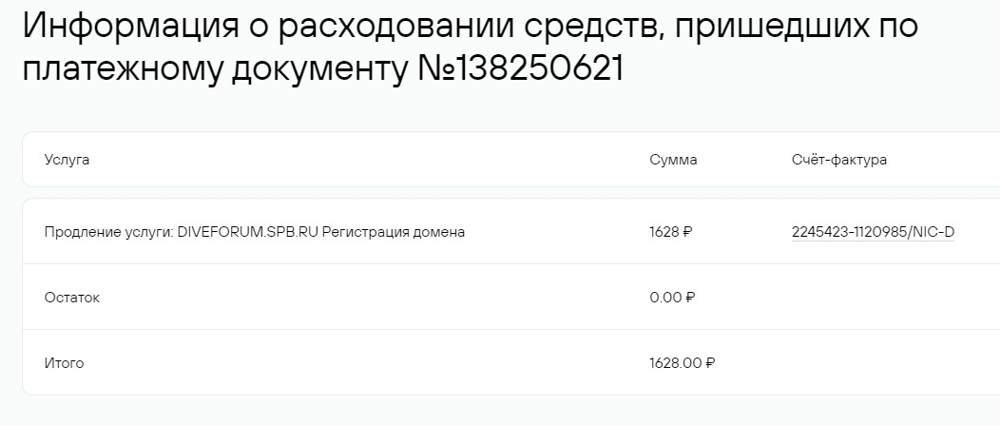
Task: Select payment document number №138250621
Action: point(519,70)
